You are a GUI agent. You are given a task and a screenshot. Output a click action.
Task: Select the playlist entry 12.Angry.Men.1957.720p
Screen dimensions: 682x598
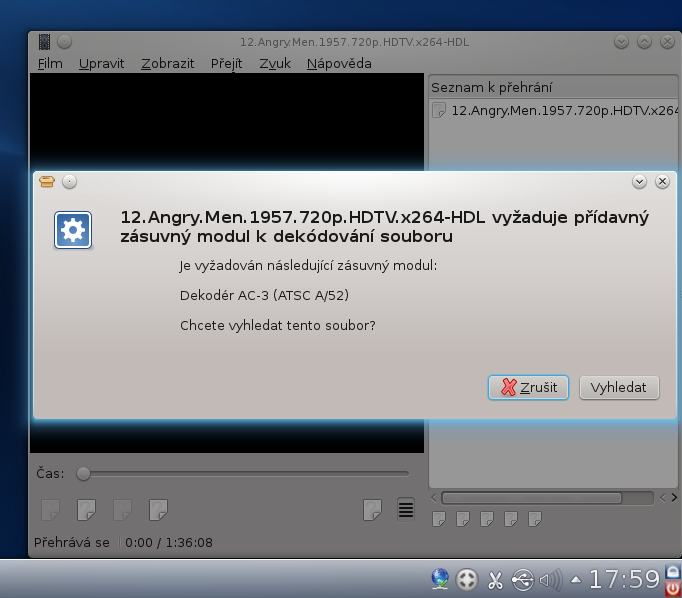click(554, 110)
